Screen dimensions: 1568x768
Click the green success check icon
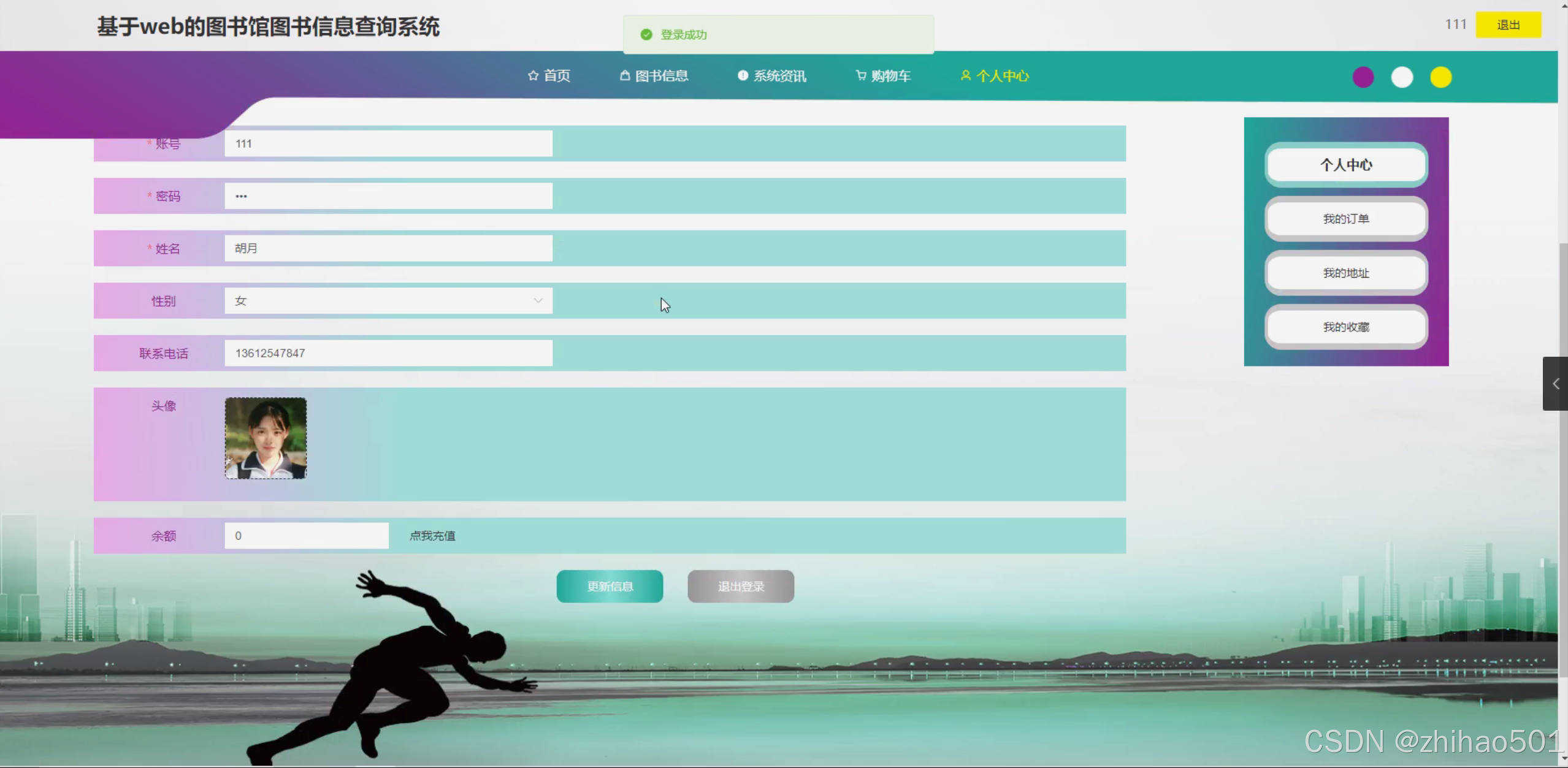pyautogui.click(x=646, y=35)
